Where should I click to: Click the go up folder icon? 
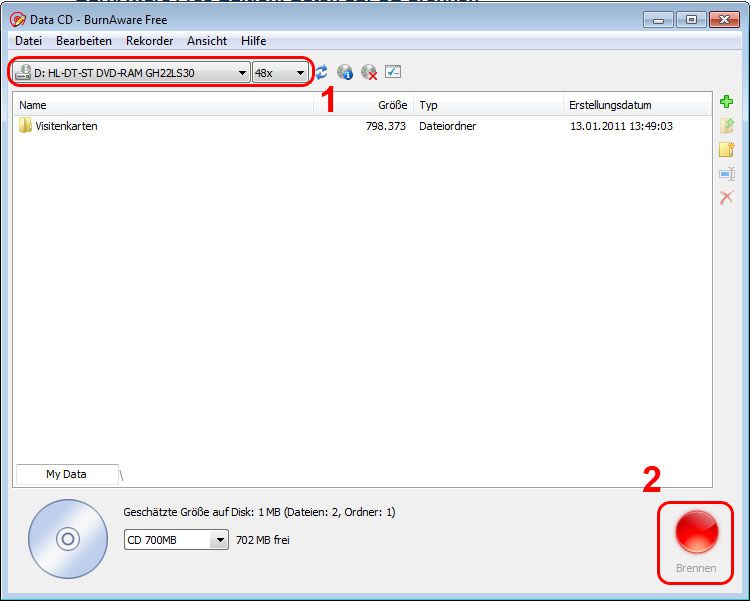point(727,126)
